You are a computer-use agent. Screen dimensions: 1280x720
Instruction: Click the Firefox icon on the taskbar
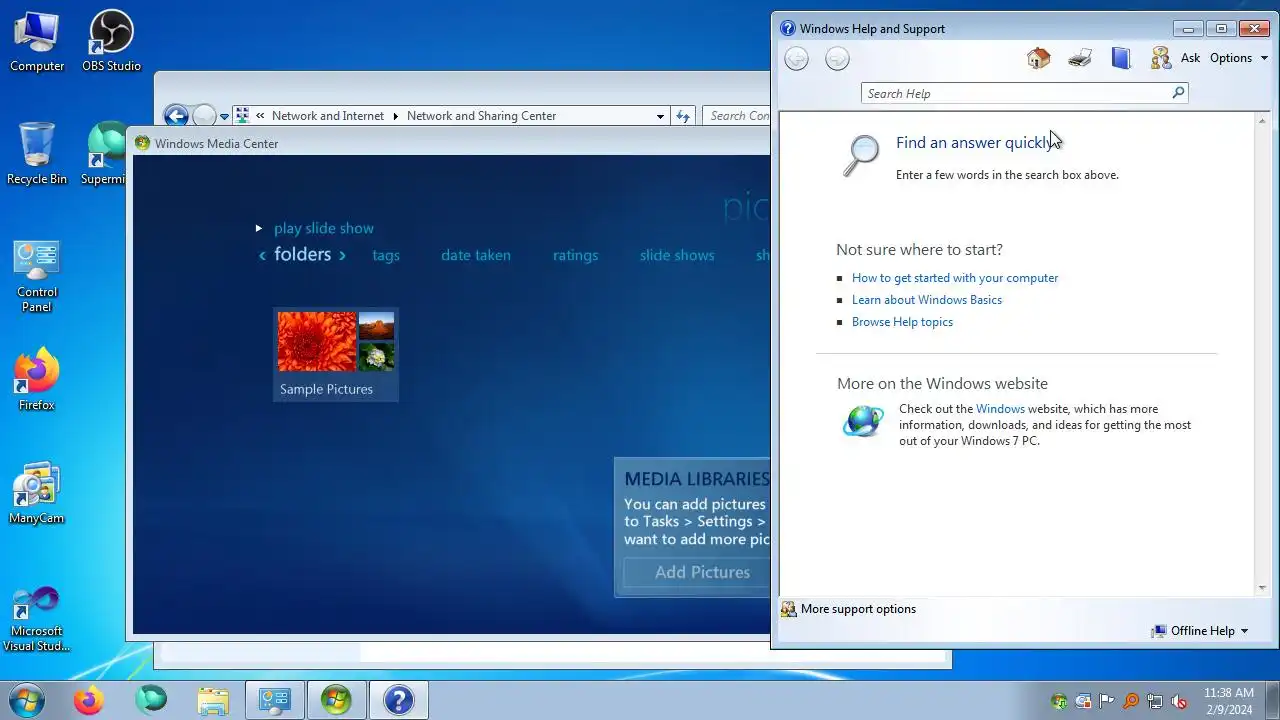pyautogui.click(x=88, y=700)
